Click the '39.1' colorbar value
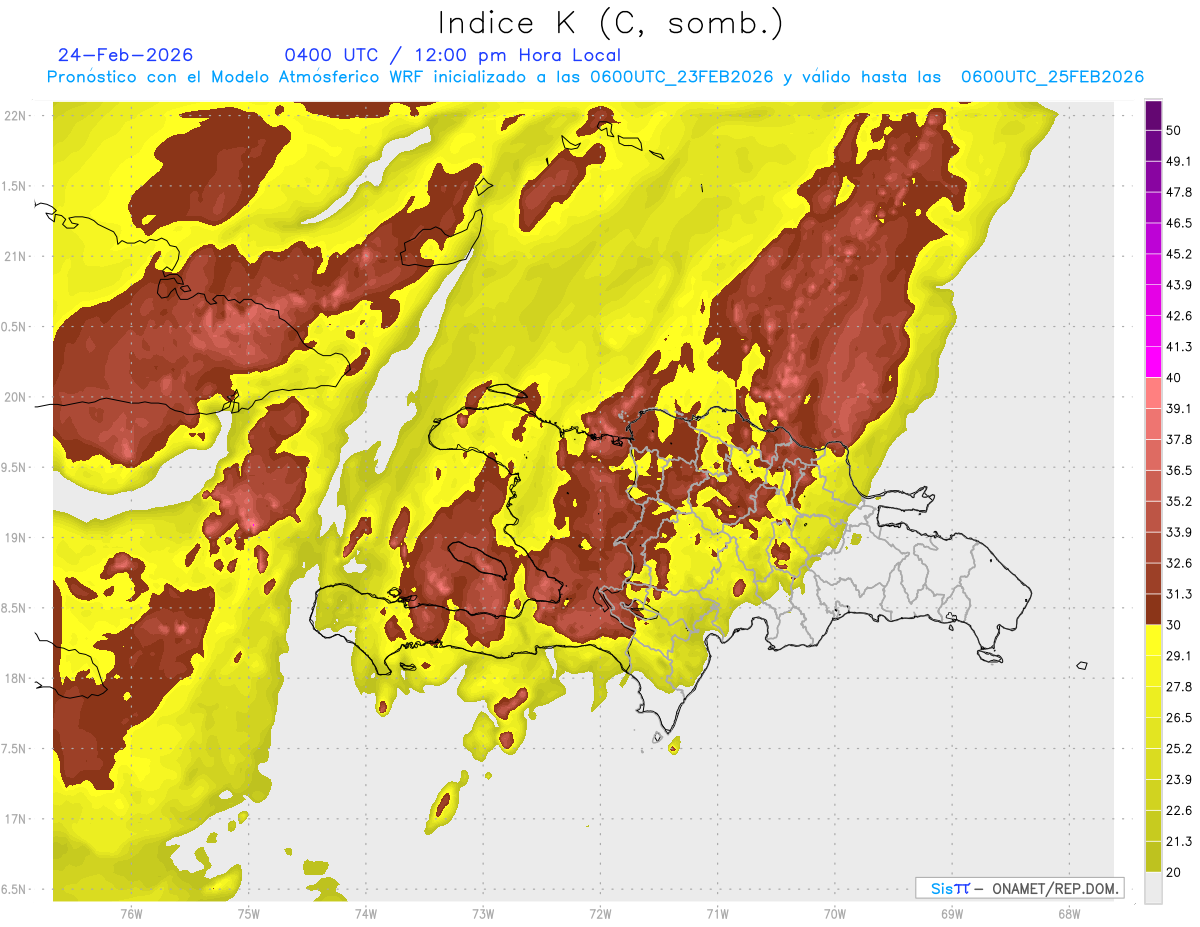The image size is (1200, 927). coord(1179,408)
